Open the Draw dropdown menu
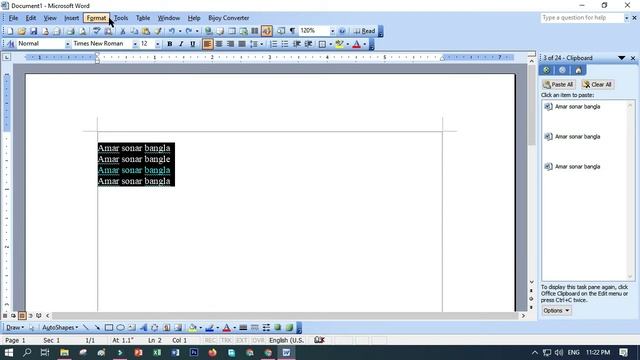The width and height of the screenshot is (640, 360). (x=15, y=327)
